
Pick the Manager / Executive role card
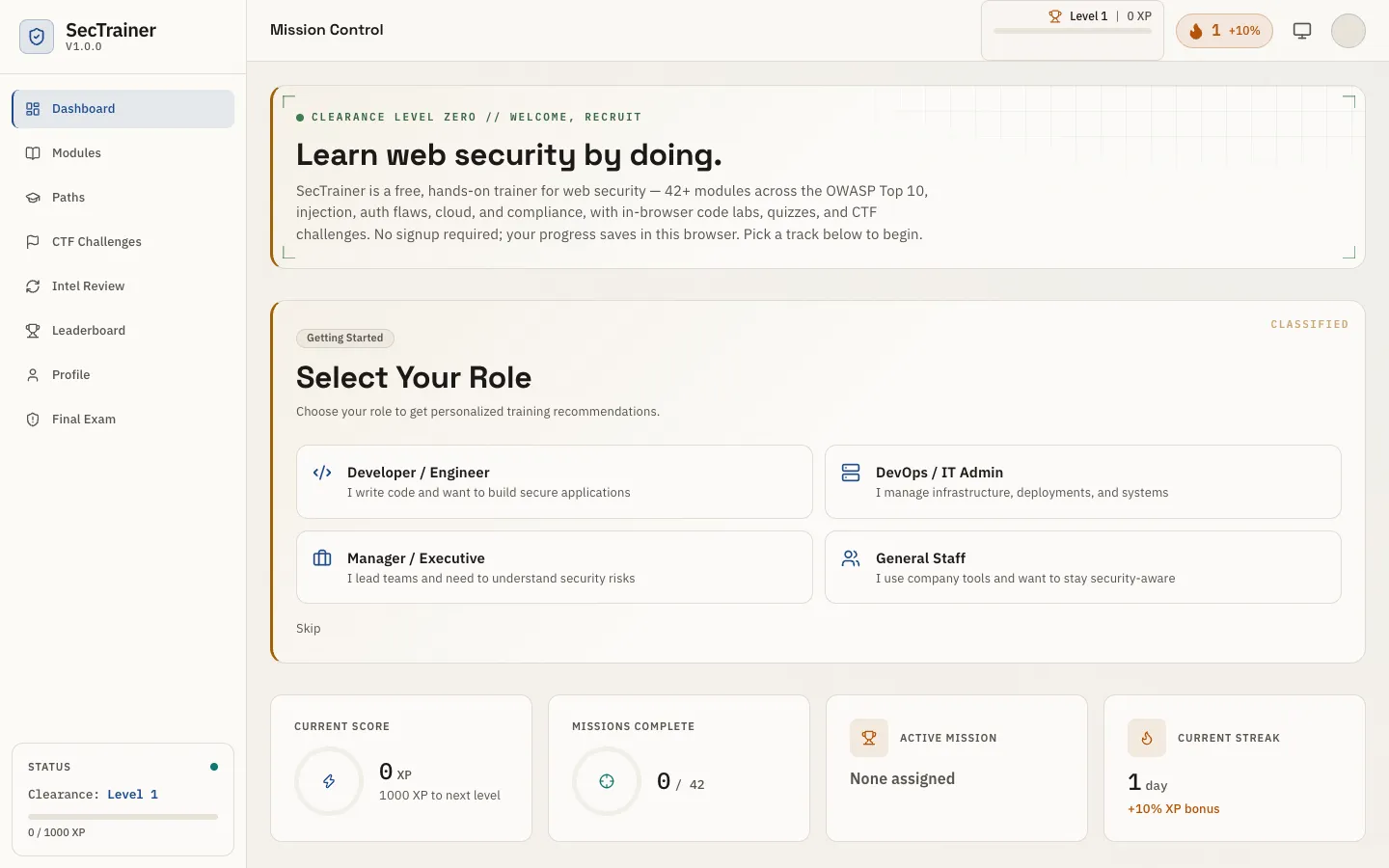(x=555, y=567)
